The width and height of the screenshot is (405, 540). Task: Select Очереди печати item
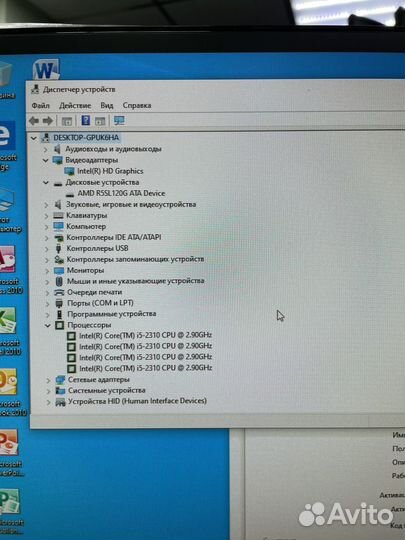point(95,292)
